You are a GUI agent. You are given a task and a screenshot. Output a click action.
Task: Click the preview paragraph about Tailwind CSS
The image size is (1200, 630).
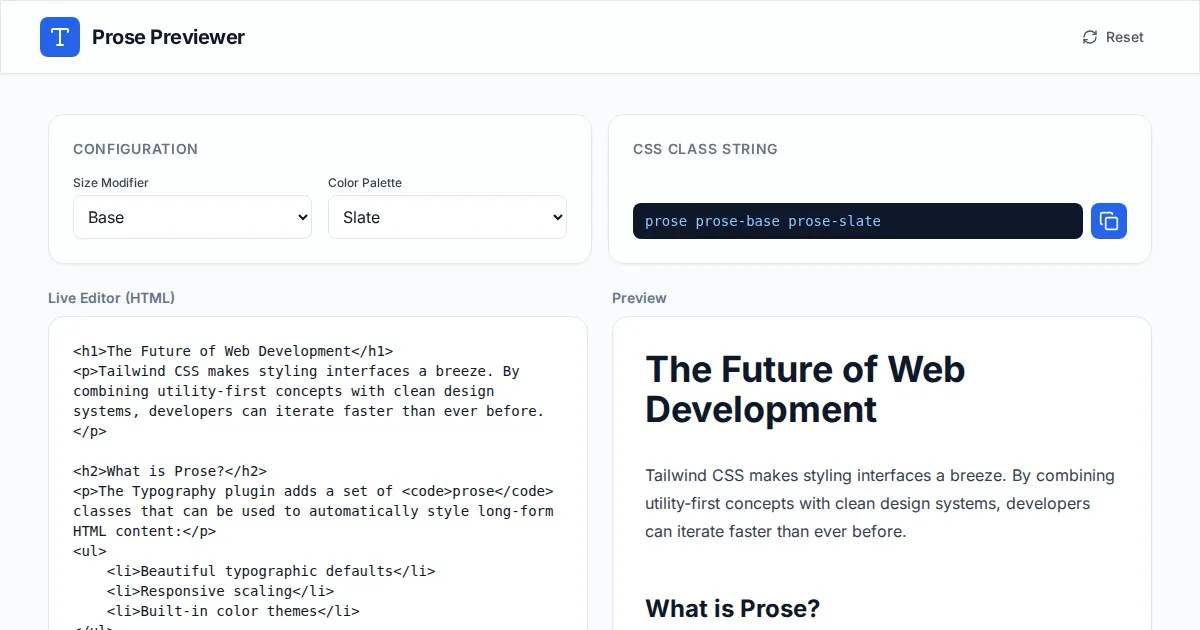(880, 503)
